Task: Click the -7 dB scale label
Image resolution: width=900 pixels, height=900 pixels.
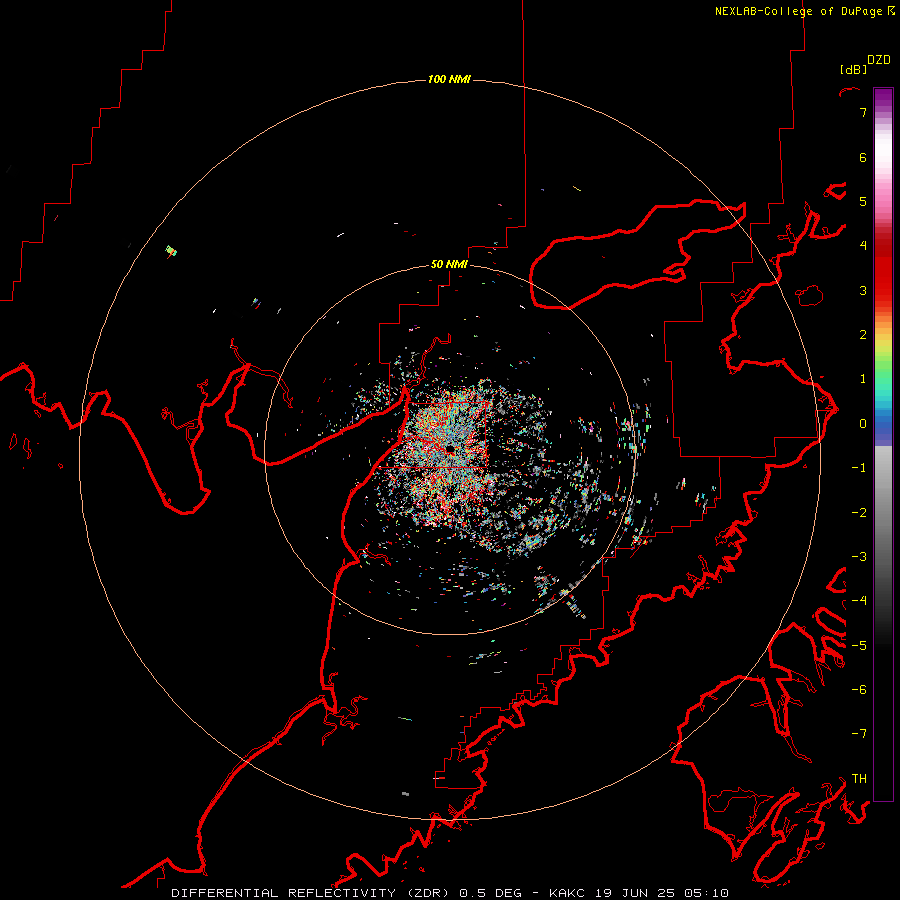Action: 859,734
